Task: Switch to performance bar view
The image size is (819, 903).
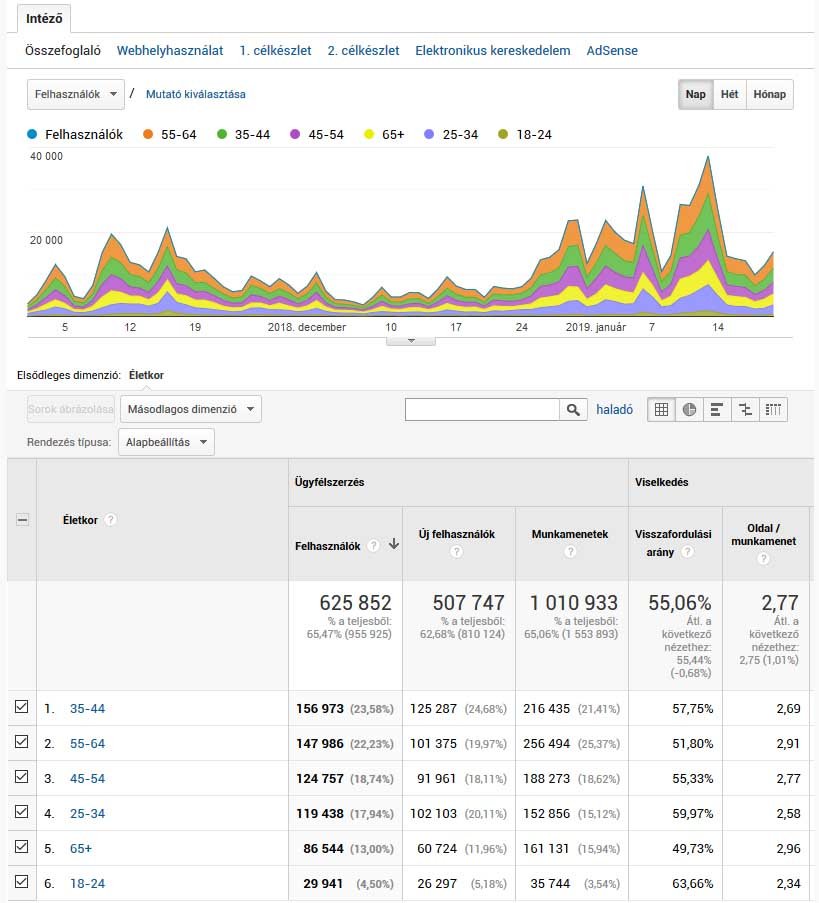Action: click(x=717, y=409)
